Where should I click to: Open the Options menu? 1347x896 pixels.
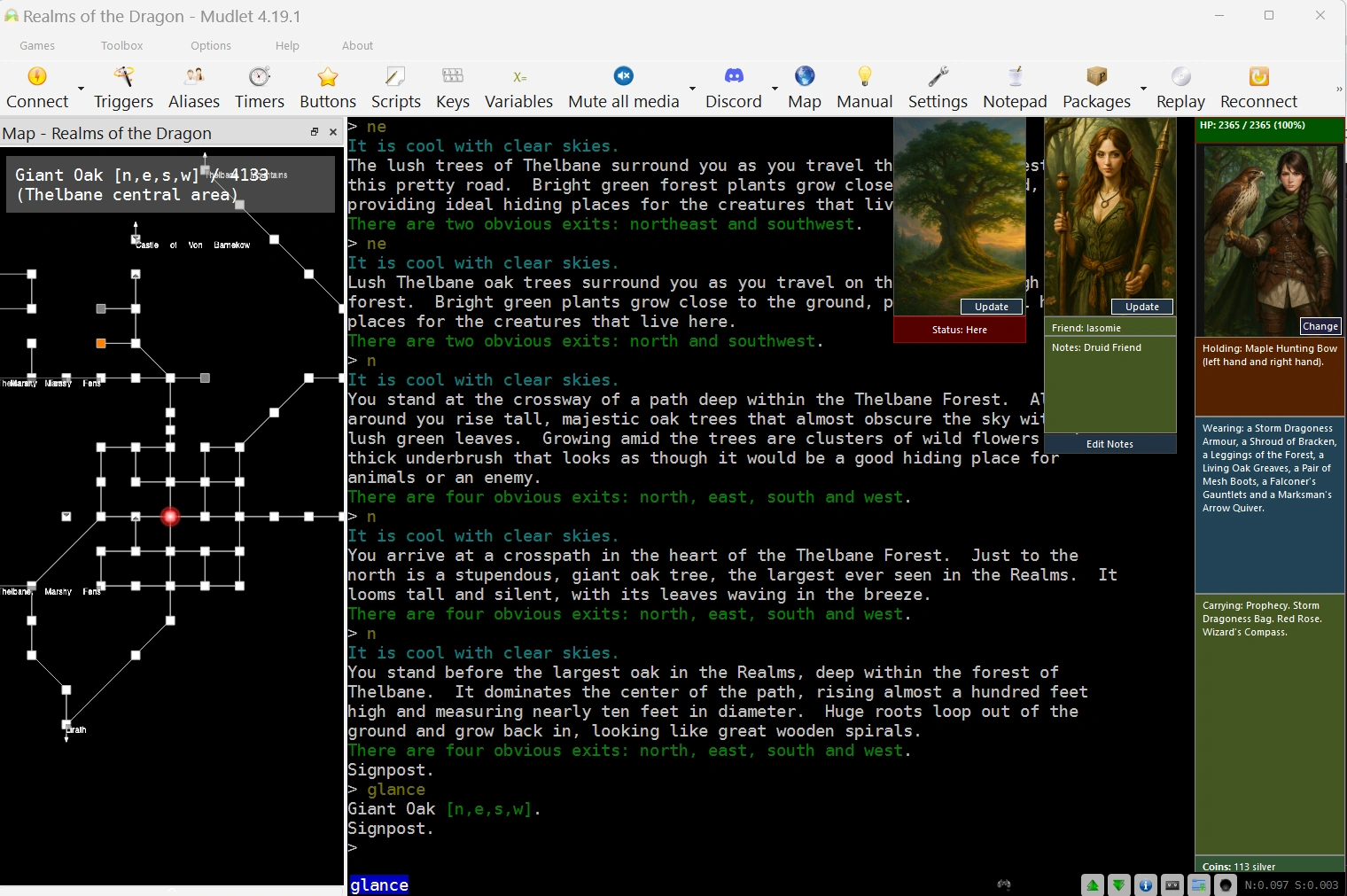[211, 45]
